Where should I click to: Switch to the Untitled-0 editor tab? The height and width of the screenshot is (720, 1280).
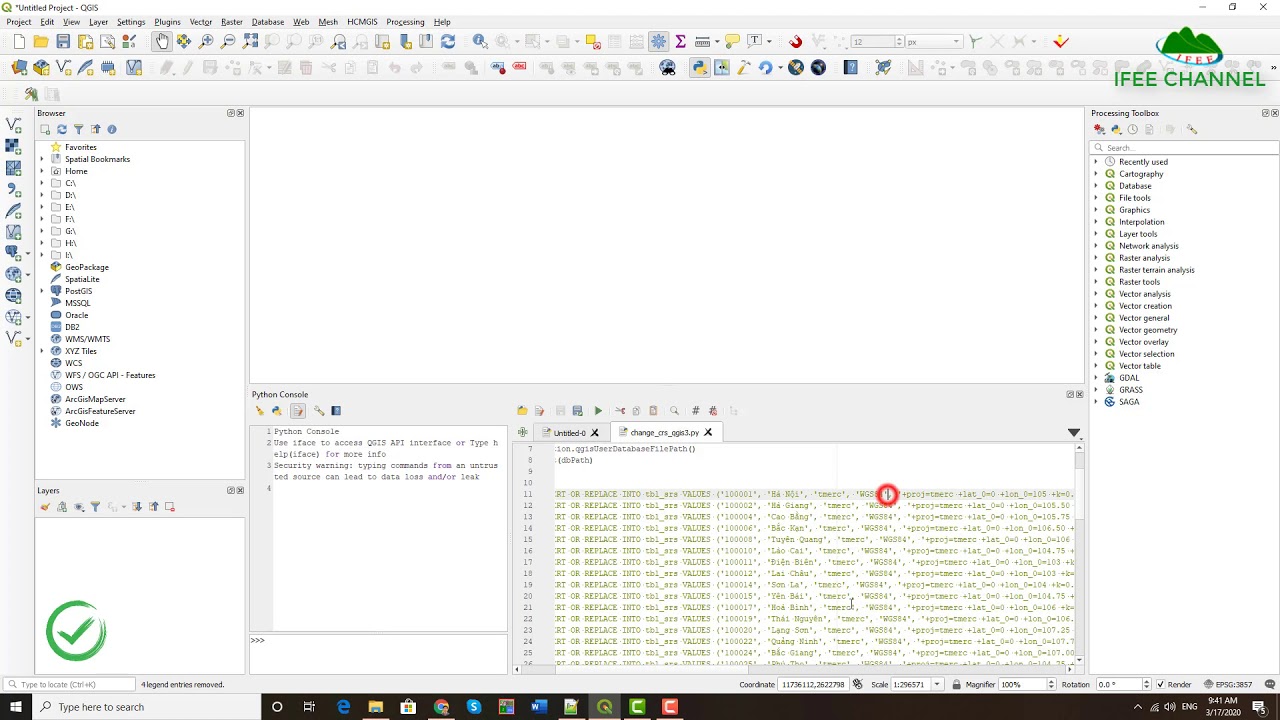pyautogui.click(x=569, y=433)
